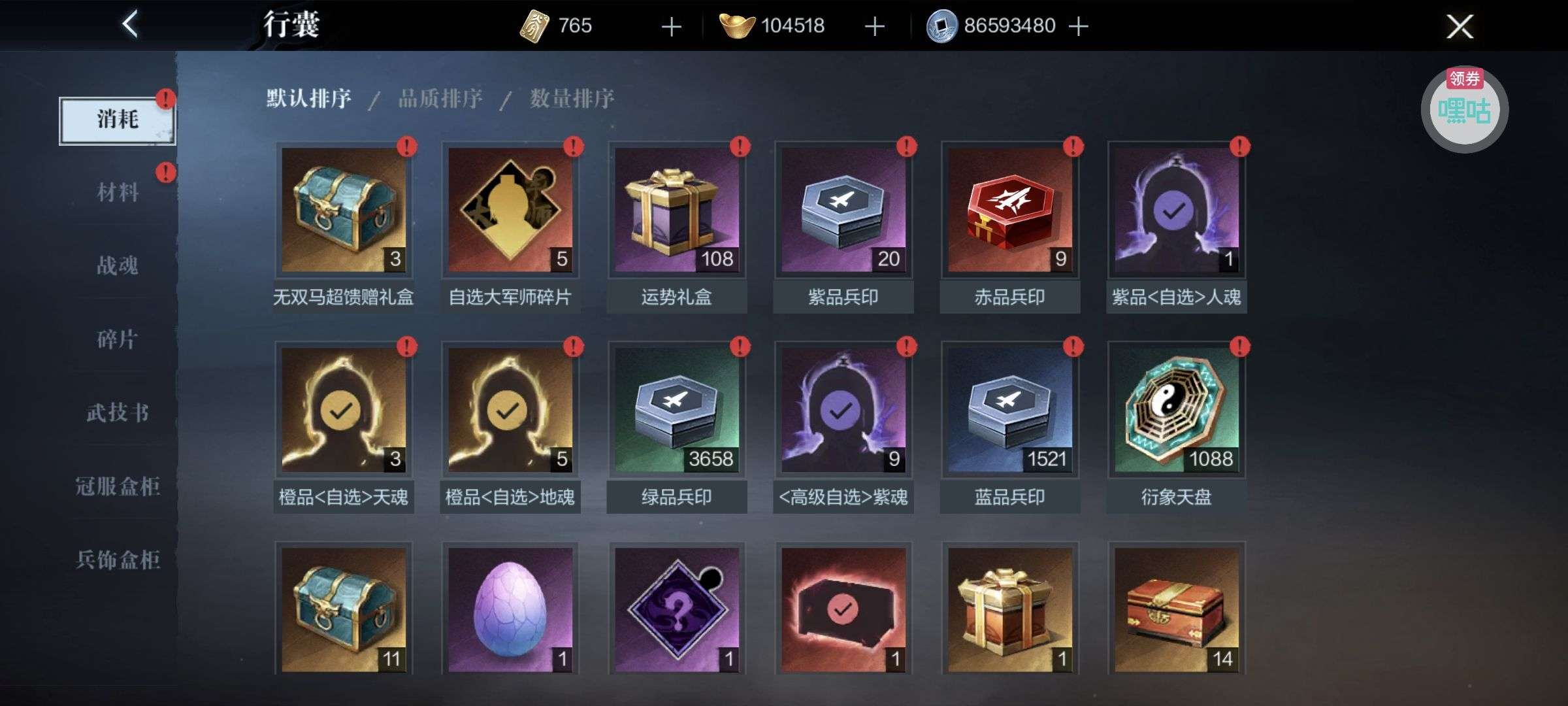Viewport: 1568px width, 706px height.
Task: Select the 赤品兵印 red seal item
Action: pos(1010,209)
